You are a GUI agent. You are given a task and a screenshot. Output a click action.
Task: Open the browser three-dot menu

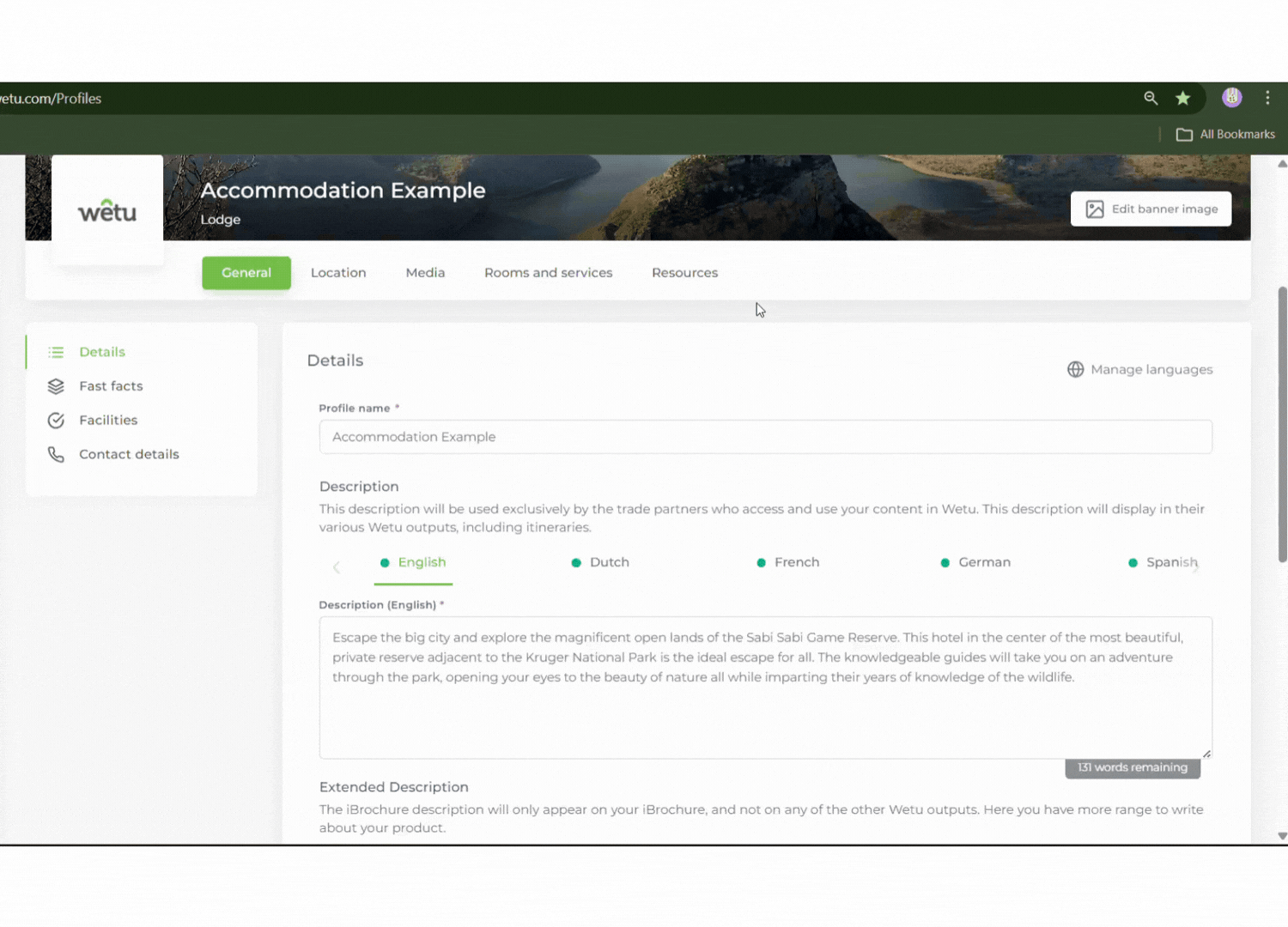[1267, 98]
